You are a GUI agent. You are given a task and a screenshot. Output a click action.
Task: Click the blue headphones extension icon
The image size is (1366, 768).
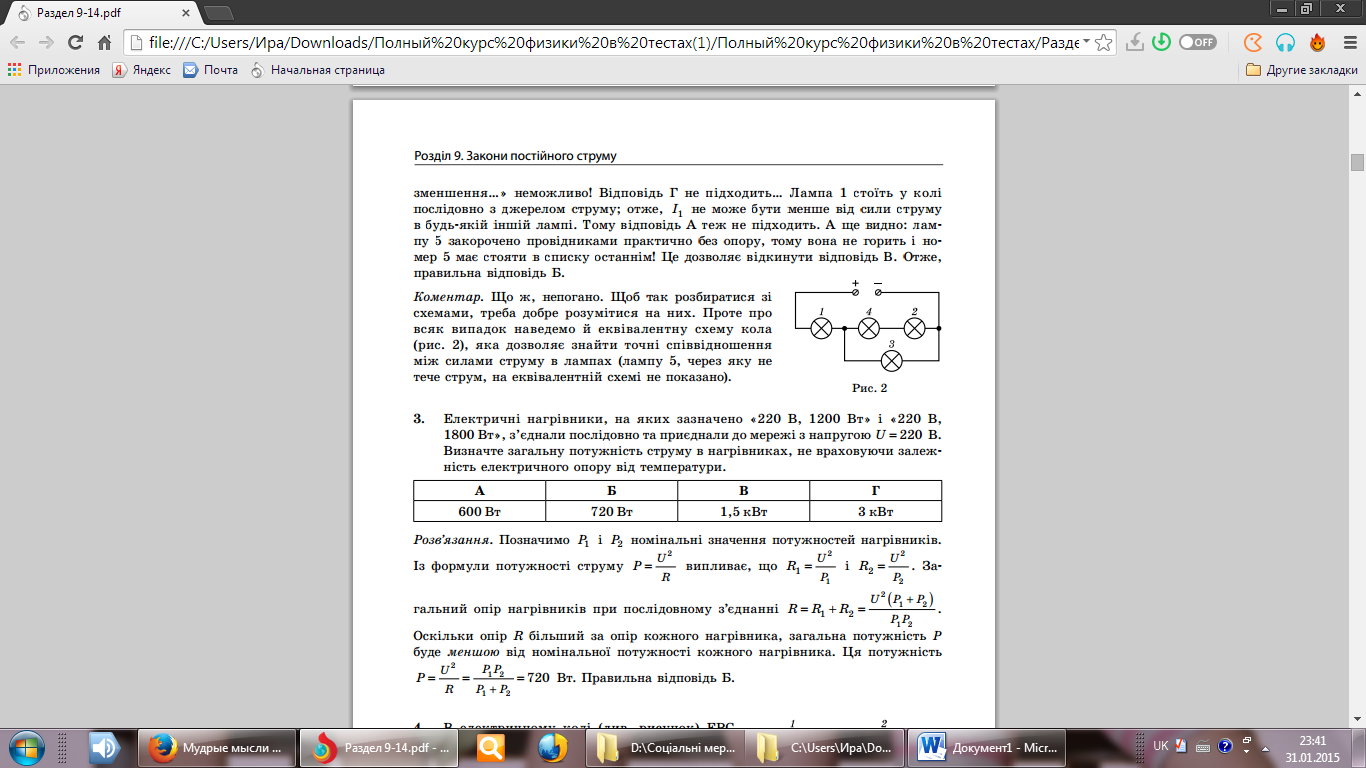pyautogui.click(x=1286, y=42)
